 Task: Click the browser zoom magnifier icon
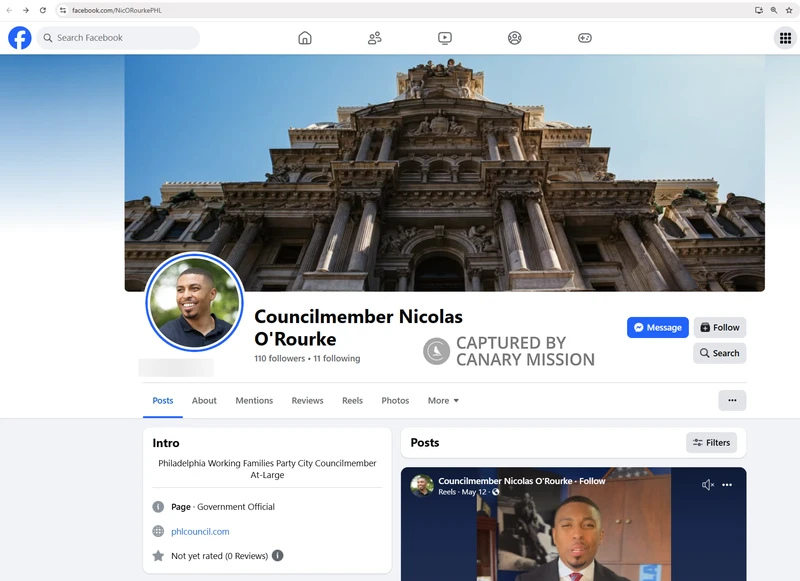pyautogui.click(x=774, y=10)
